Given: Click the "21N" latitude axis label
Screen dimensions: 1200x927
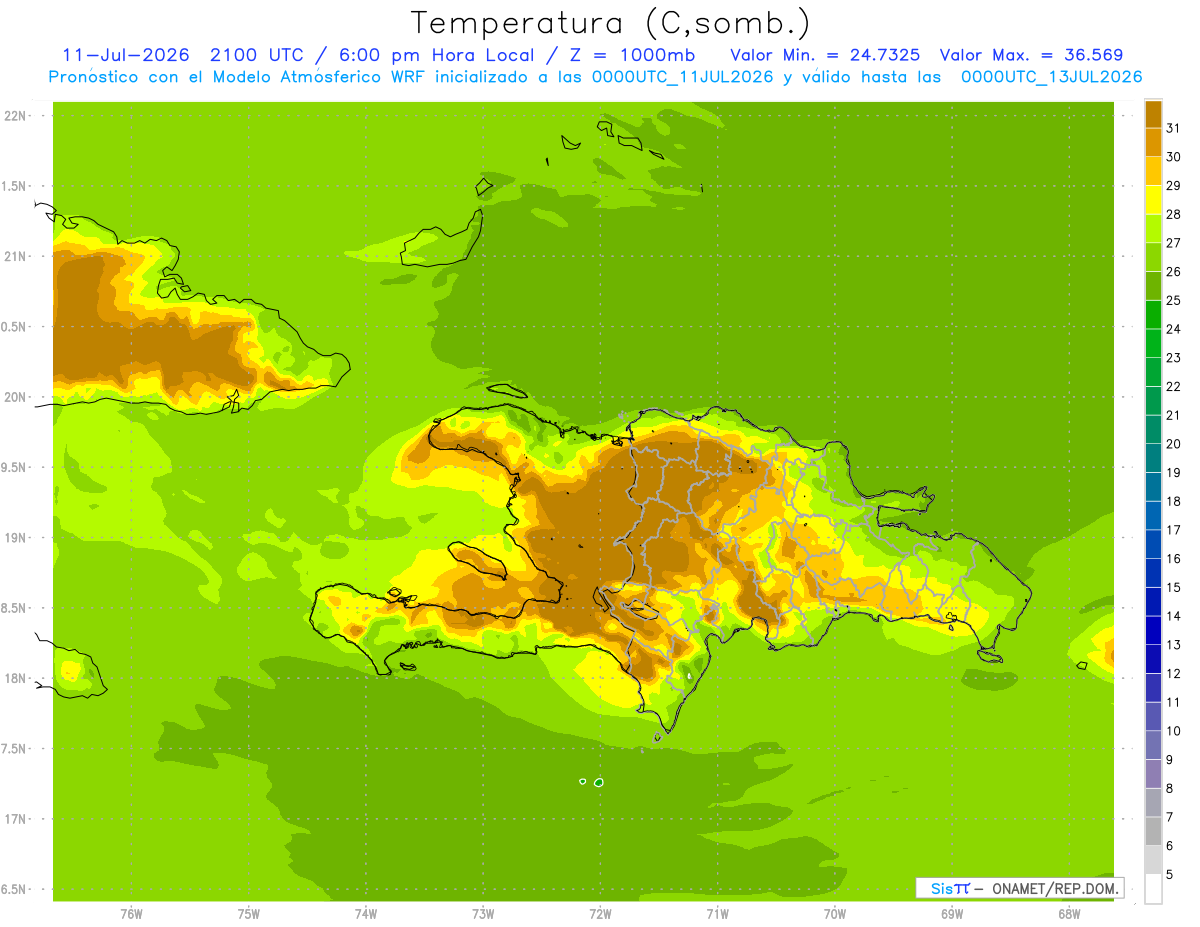Looking at the screenshot, I should click(14, 257).
